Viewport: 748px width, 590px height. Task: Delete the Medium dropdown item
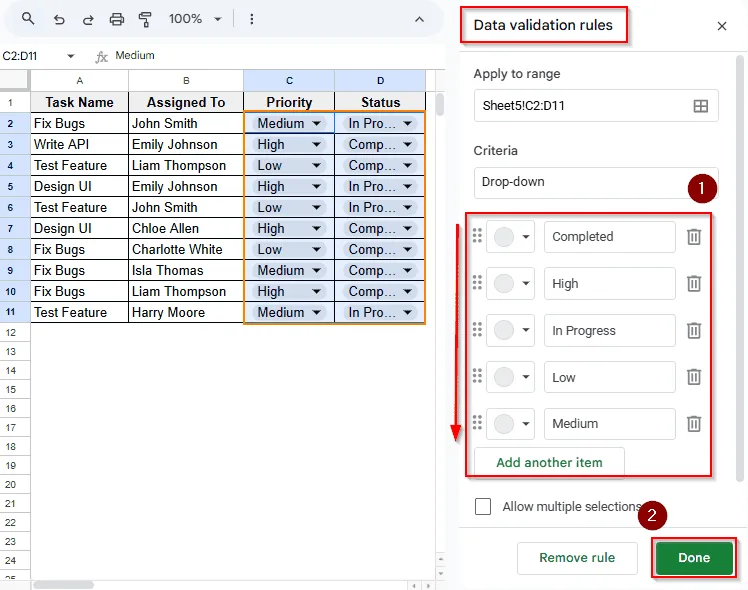pos(694,424)
